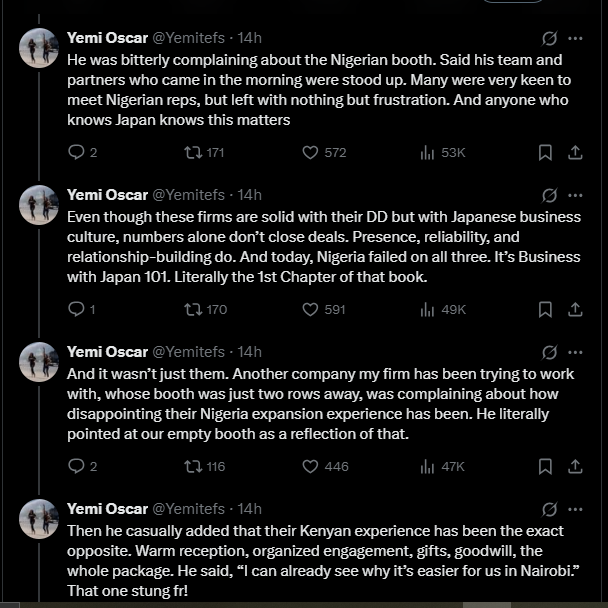View the Yemi Oscar avatar on the last tweet
This screenshot has width=608, height=608.
pos(39,519)
